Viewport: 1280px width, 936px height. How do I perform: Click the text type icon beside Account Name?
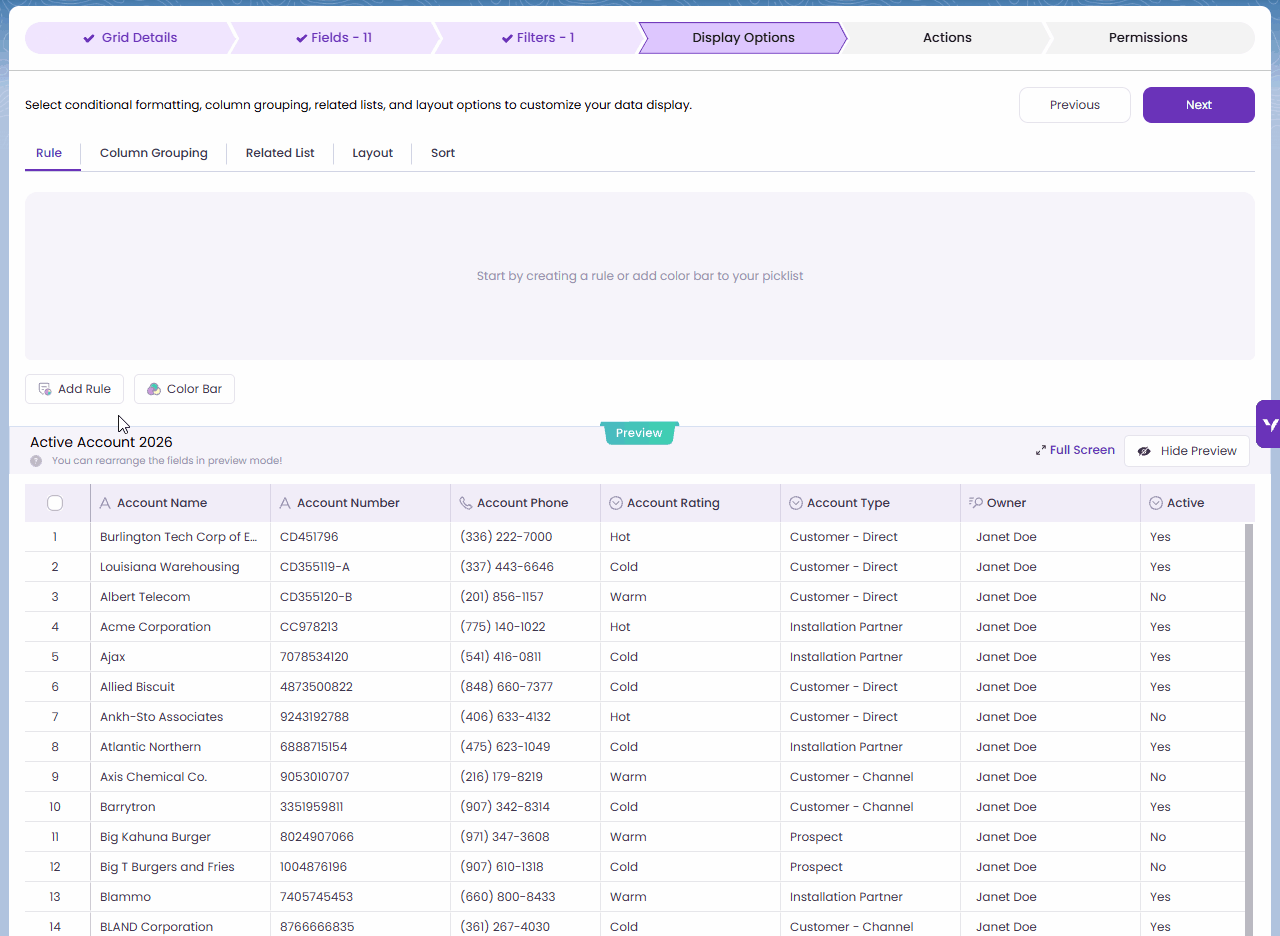pyautogui.click(x=105, y=503)
